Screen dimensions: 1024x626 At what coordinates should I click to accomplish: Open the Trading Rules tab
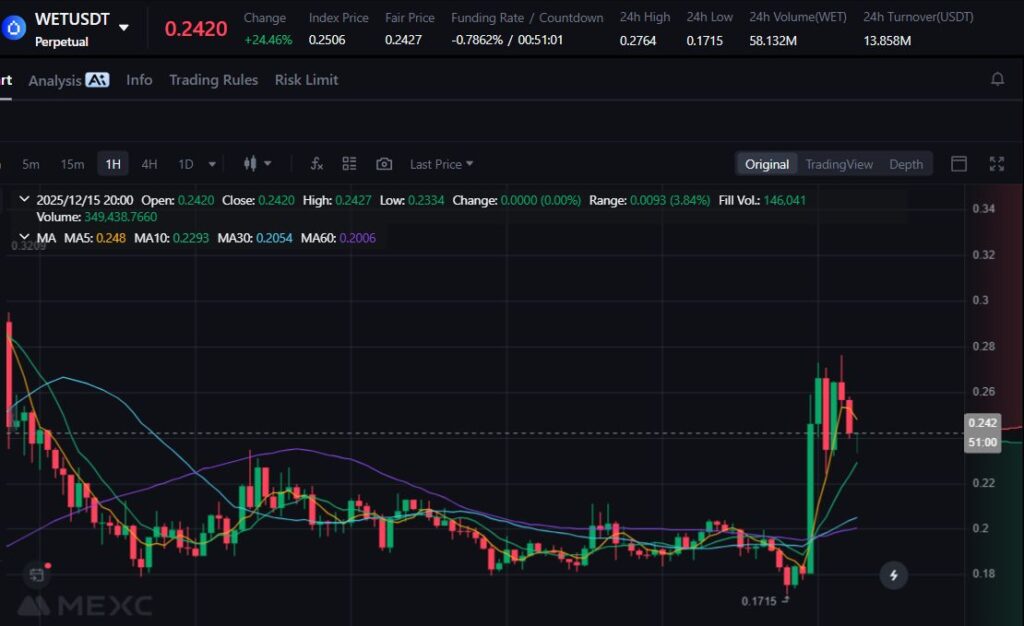click(213, 80)
